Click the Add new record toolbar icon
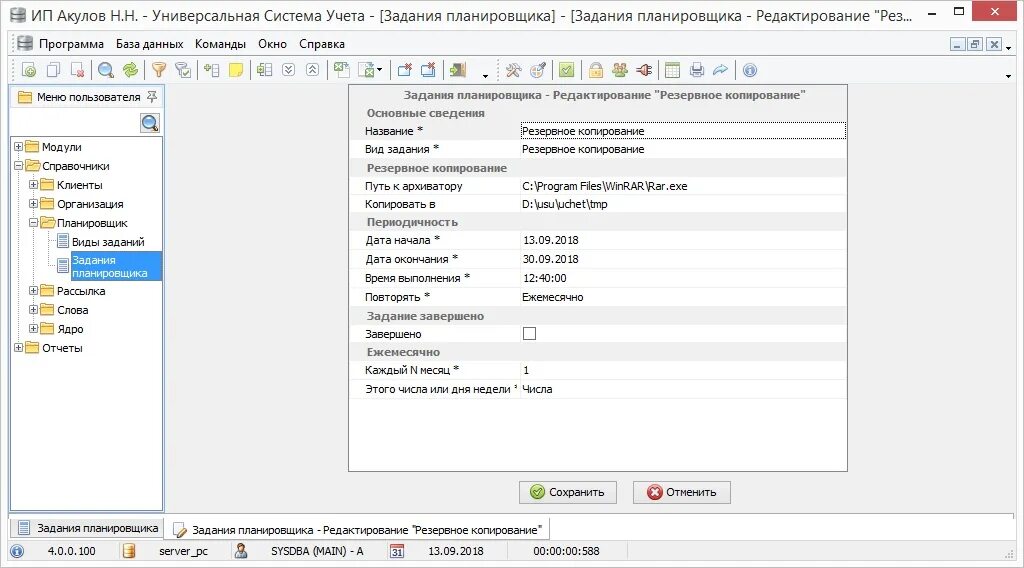The height and width of the screenshot is (568, 1024). (x=29, y=70)
